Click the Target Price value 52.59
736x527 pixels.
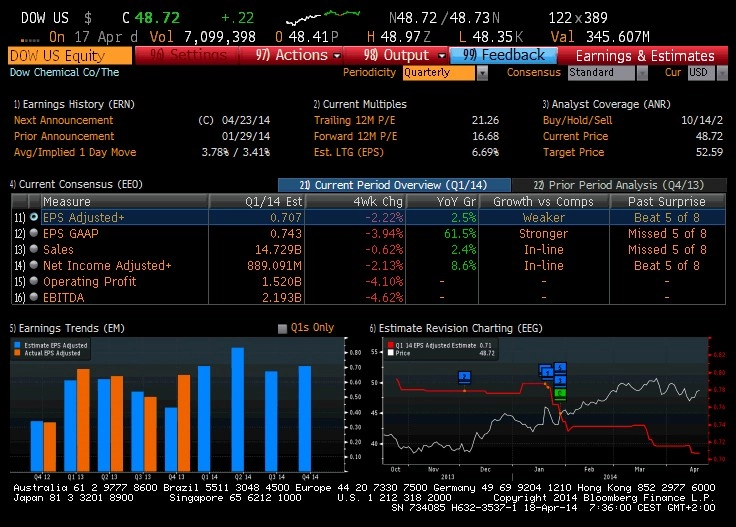[709, 152]
